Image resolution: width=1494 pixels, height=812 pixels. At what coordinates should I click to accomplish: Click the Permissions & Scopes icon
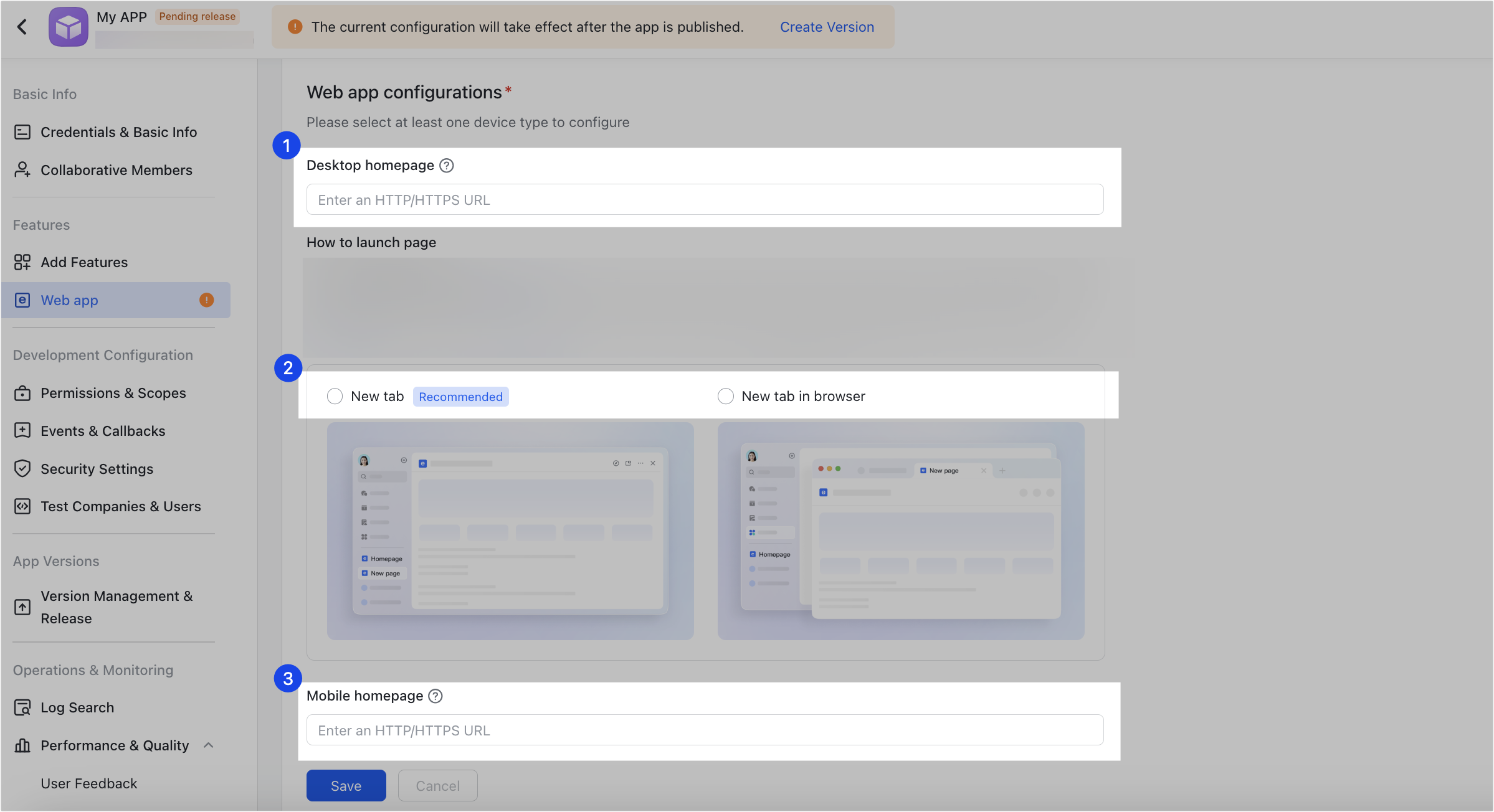coord(22,393)
